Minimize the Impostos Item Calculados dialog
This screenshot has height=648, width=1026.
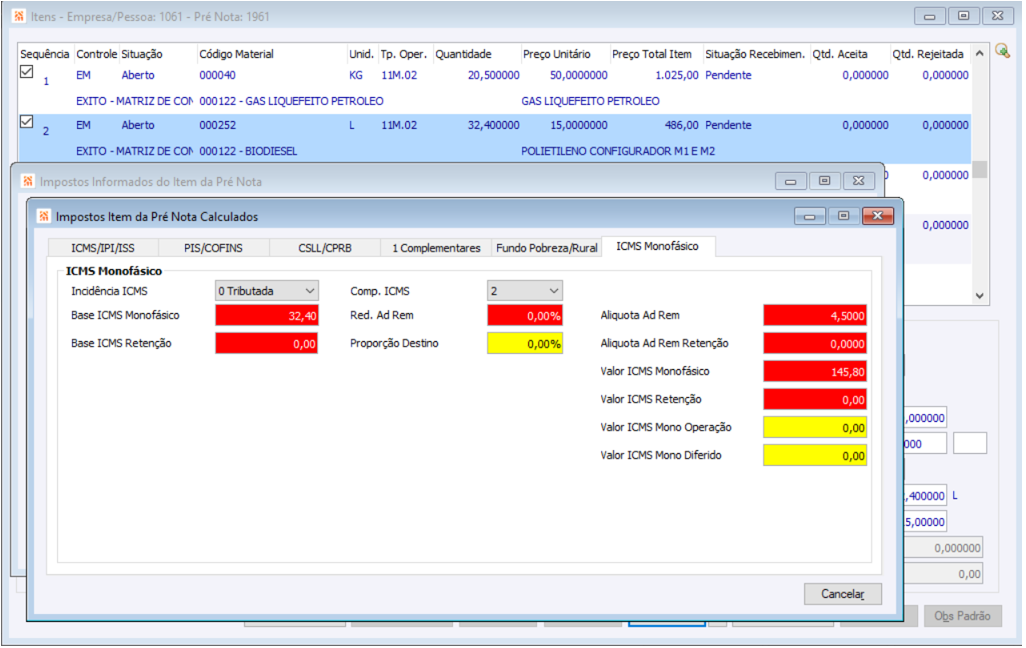[809, 215]
